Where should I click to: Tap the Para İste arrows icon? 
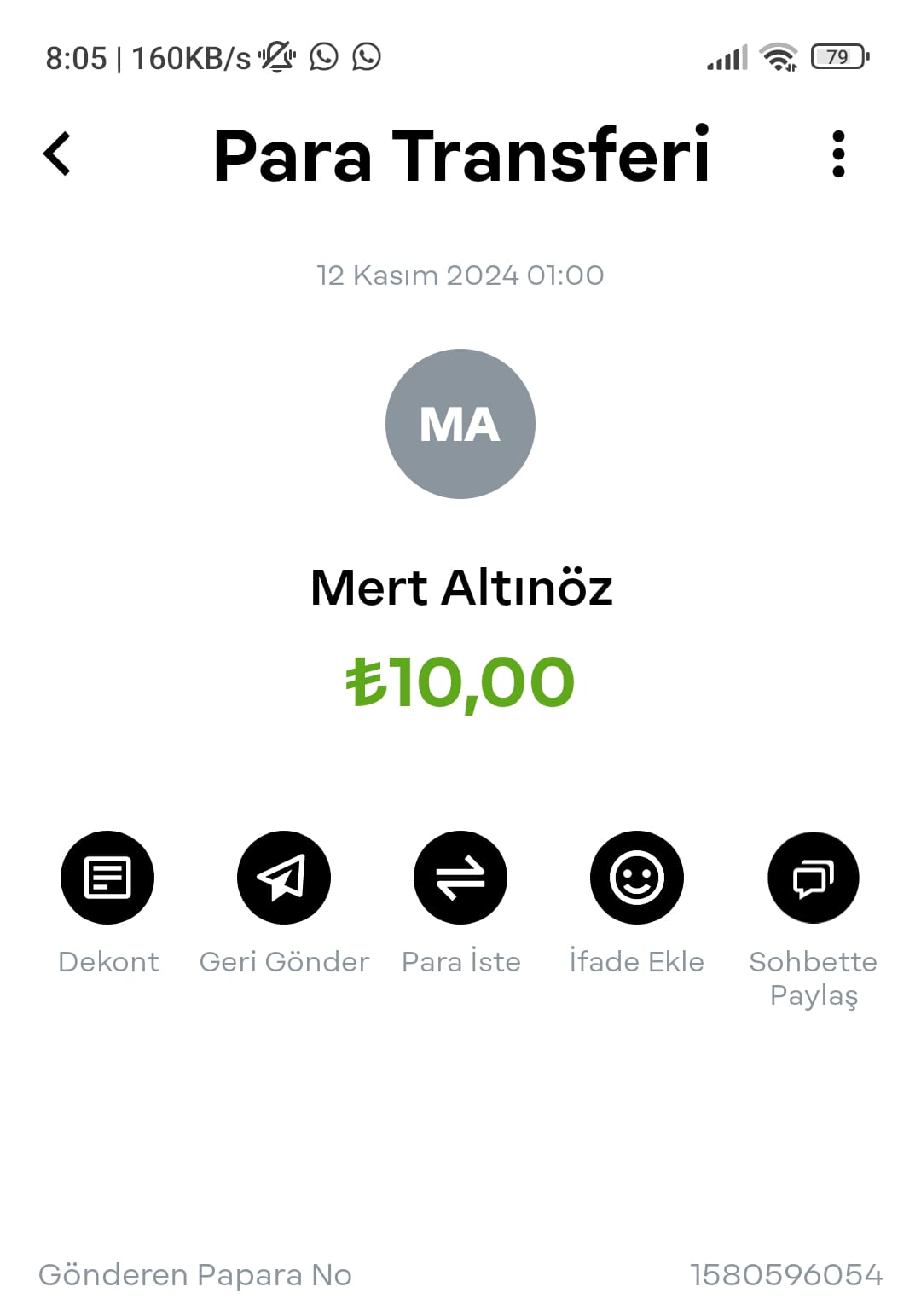(x=460, y=877)
